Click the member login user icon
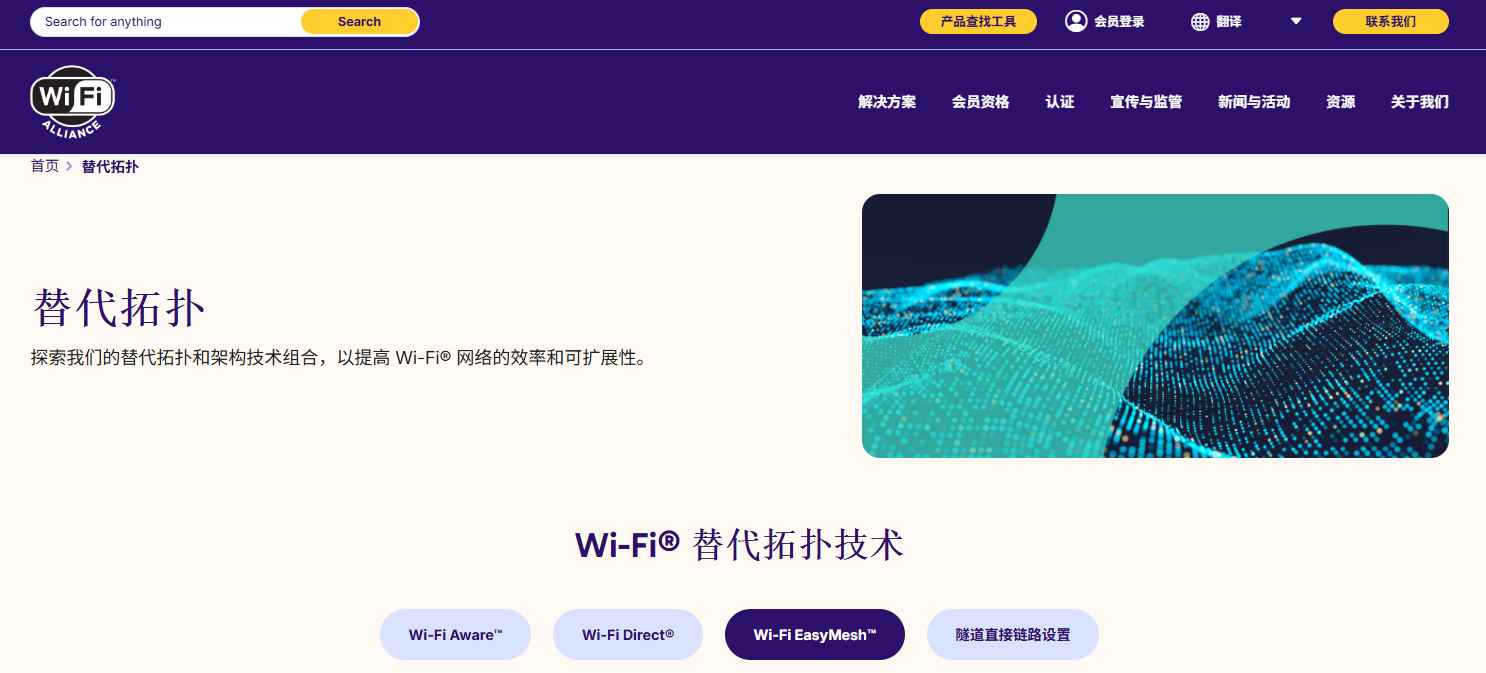Viewport: 1486px width, 673px height. [x=1076, y=21]
